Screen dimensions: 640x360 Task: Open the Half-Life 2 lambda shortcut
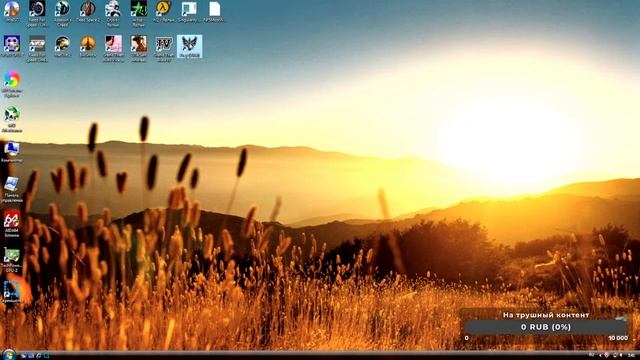(x=163, y=12)
